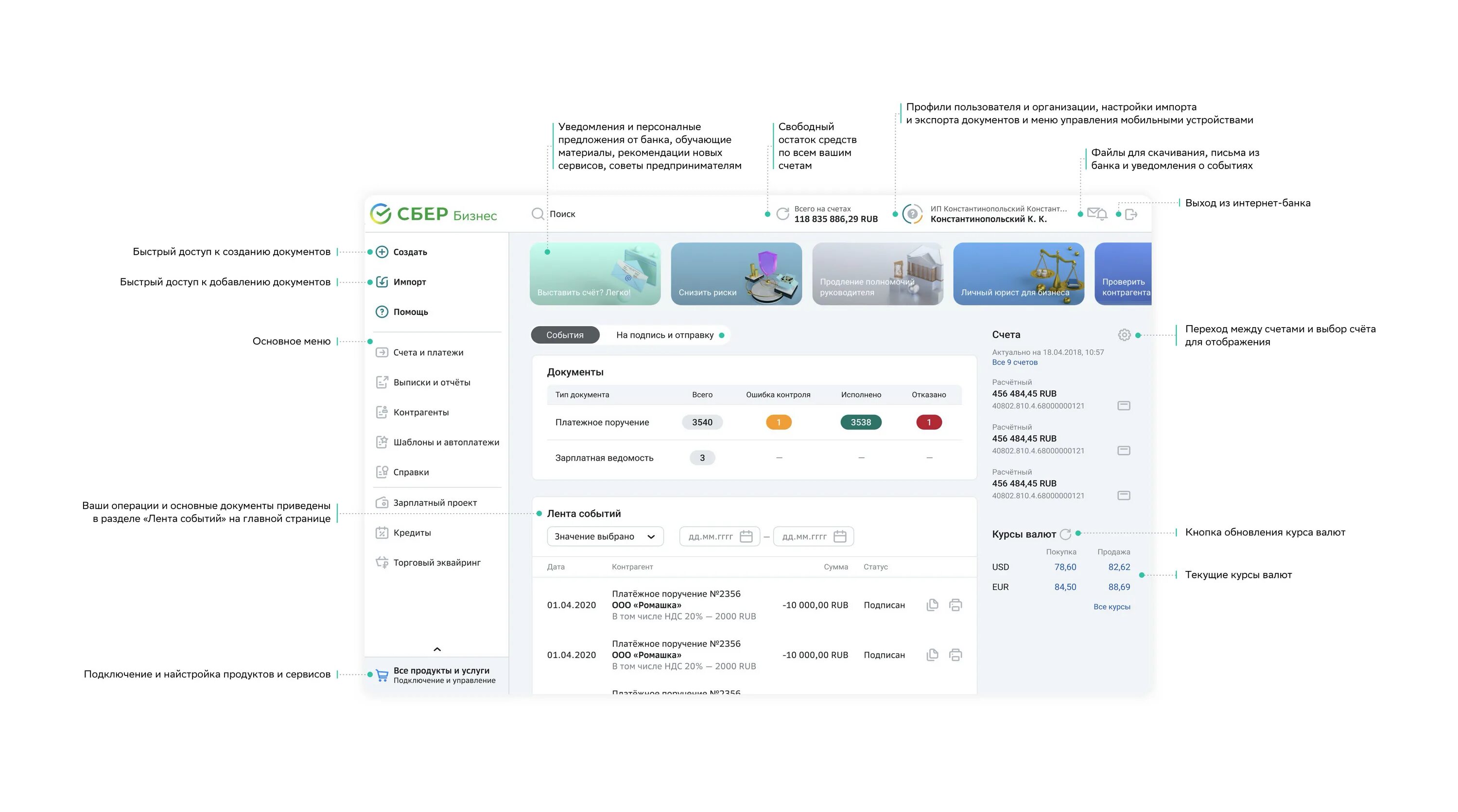Refresh total account balance icon
Image resolution: width=1458 pixels, height=812 pixels.
(x=783, y=214)
